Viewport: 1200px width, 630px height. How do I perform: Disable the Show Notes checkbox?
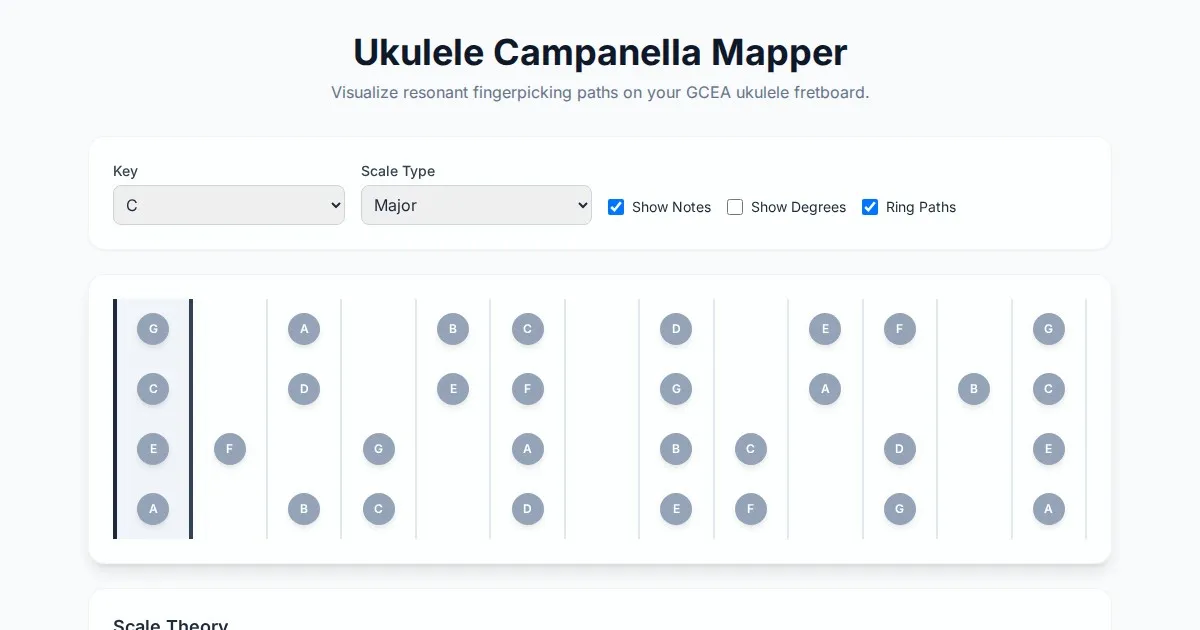point(616,207)
